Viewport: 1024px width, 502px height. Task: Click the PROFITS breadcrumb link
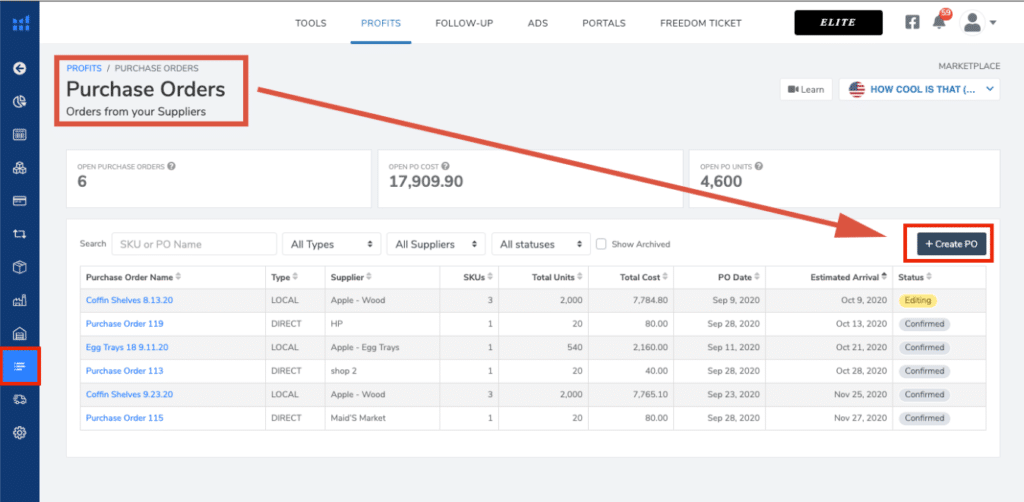point(84,68)
